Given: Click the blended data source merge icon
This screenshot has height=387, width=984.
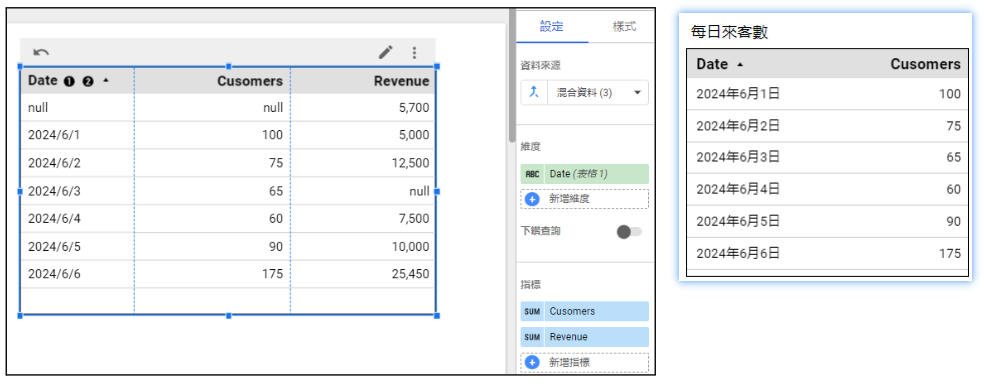Looking at the screenshot, I should click(534, 92).
